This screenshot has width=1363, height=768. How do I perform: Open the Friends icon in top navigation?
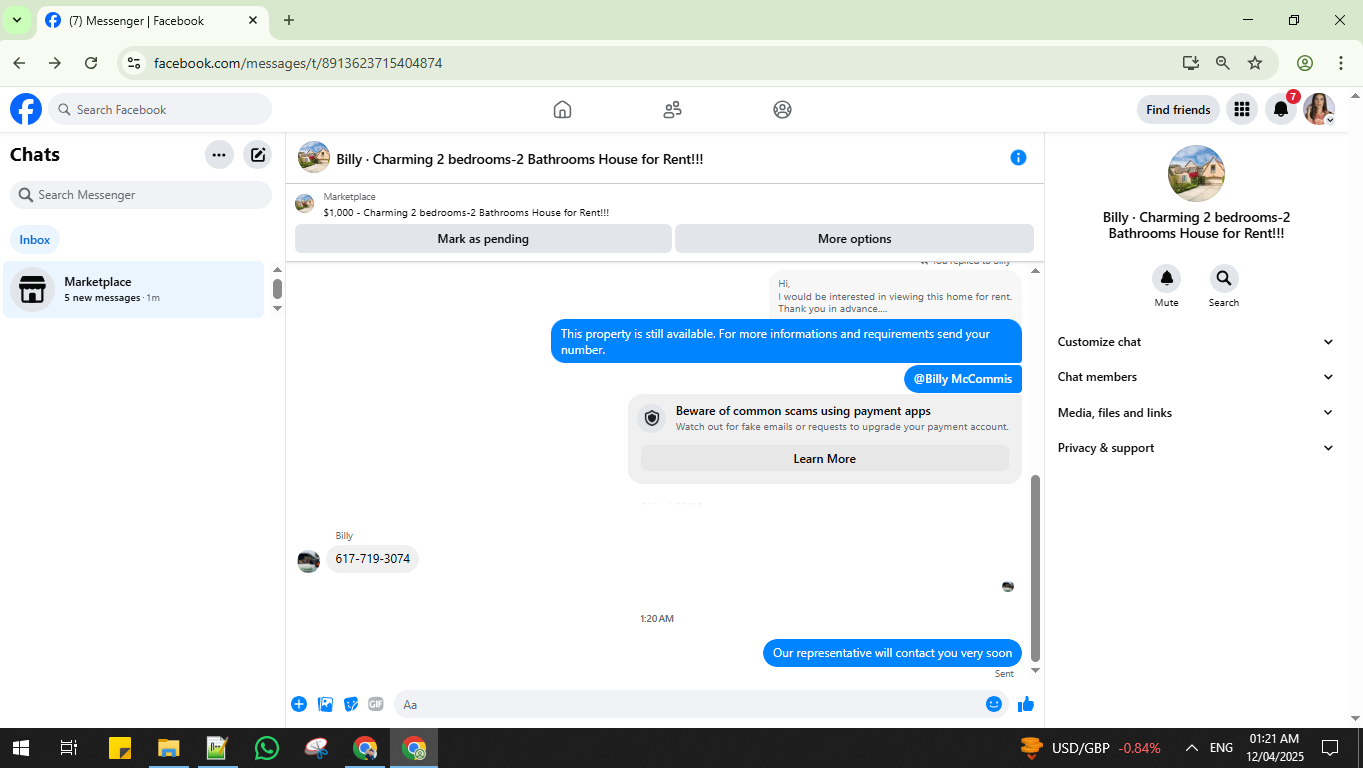pos(672,110)
